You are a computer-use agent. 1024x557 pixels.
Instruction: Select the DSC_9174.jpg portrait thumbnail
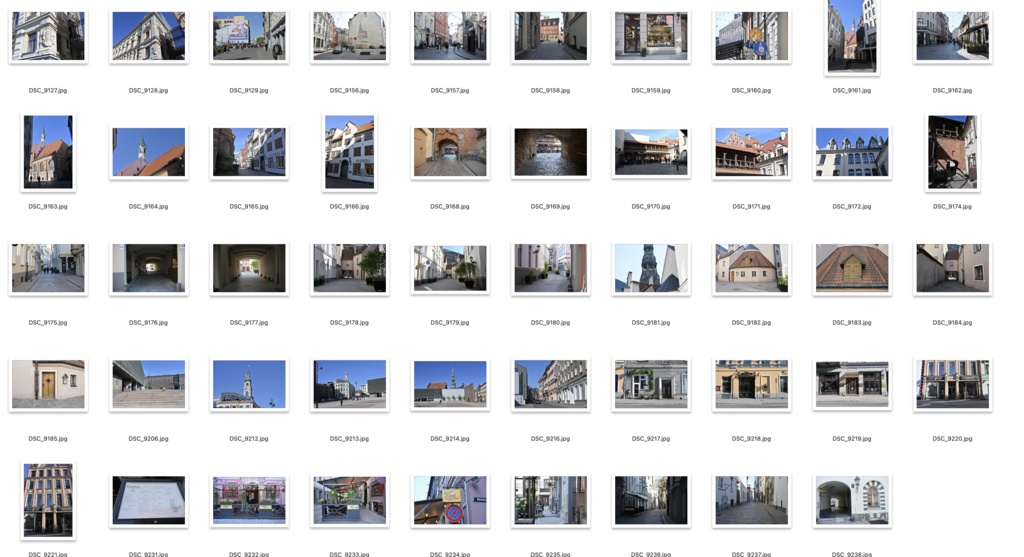tap(952, 152)
